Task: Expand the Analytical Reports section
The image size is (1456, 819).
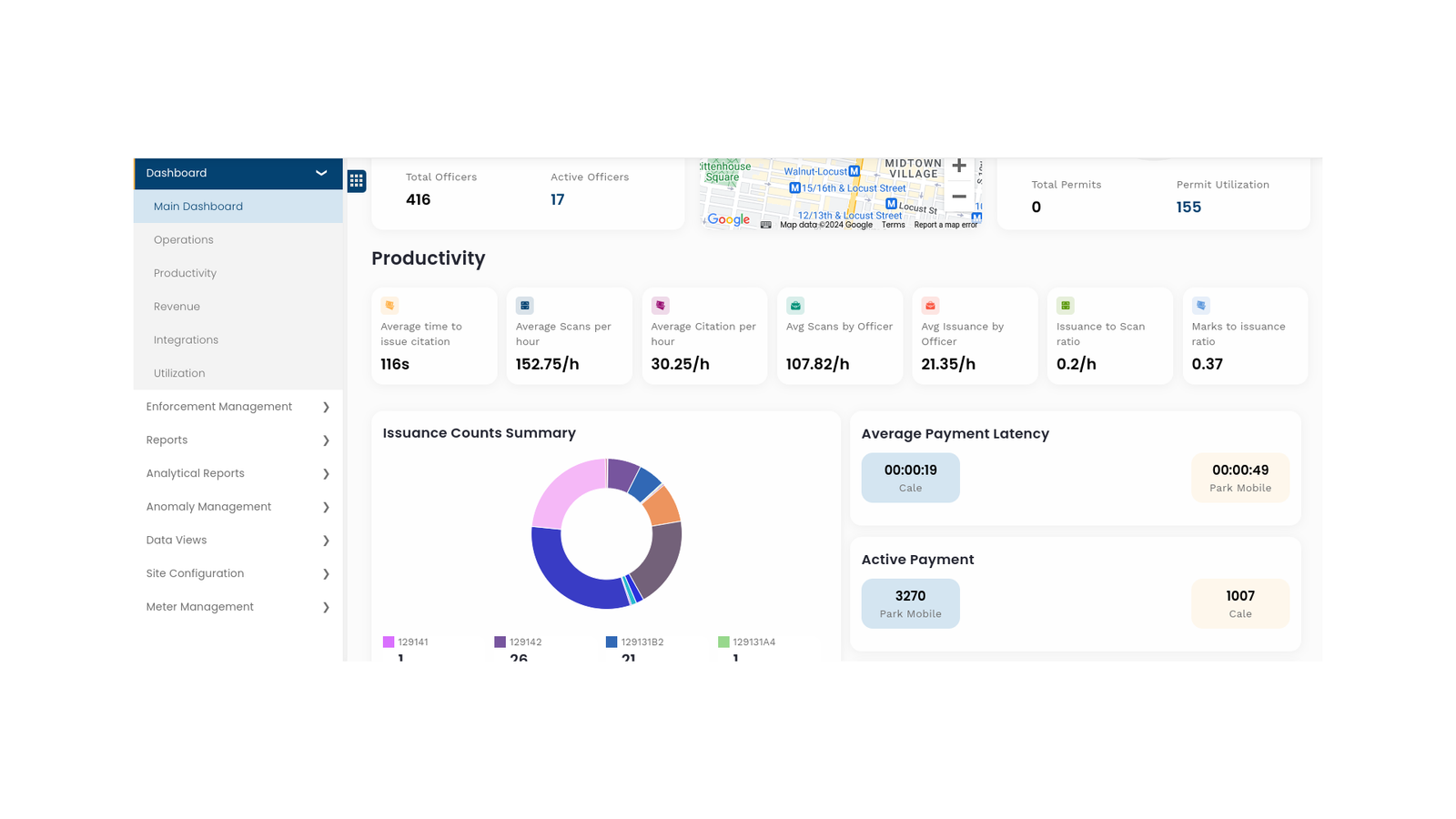Action: tap(326, 474)
